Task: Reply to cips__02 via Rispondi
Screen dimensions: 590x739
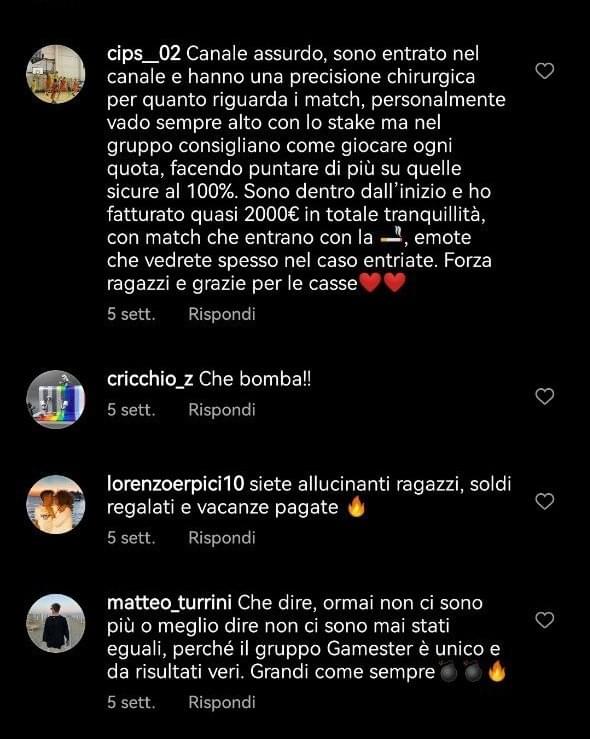Action: [221, 314]
